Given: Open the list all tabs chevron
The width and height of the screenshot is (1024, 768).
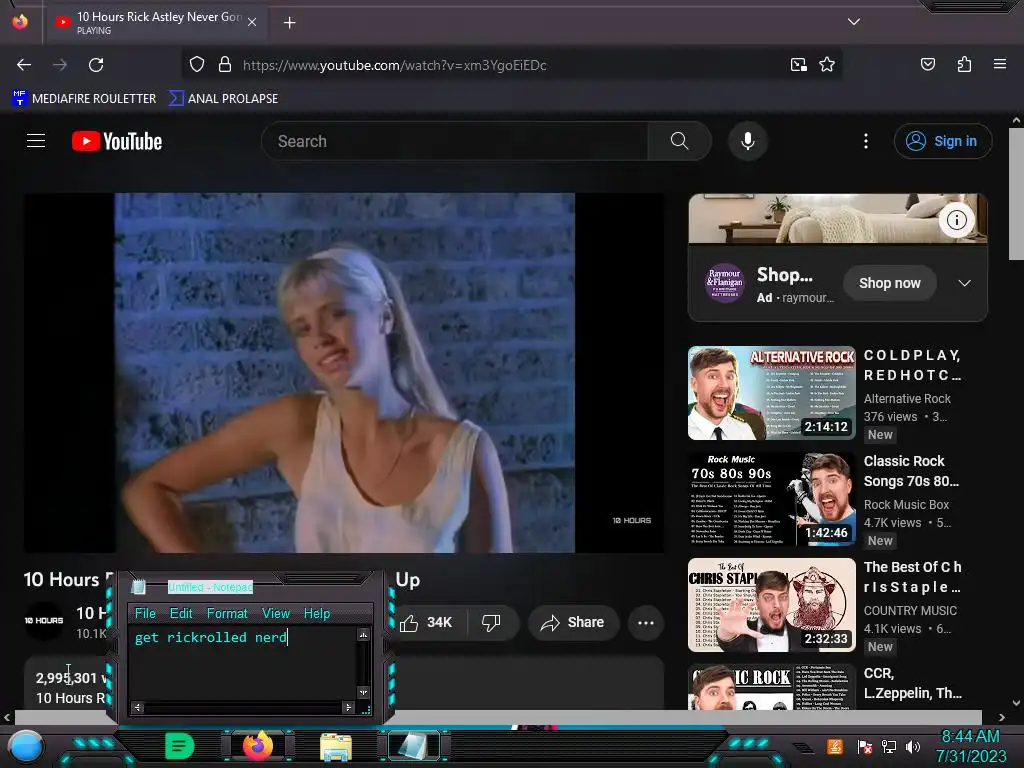Looking at the screenshot, I should (854, 22).
